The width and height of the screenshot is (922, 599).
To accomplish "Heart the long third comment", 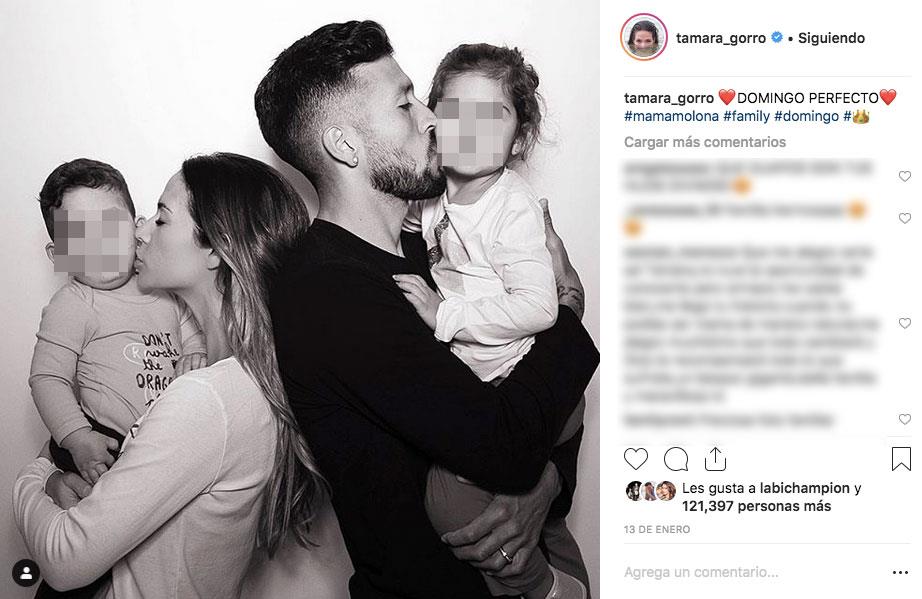I will [x=904, y=323].
